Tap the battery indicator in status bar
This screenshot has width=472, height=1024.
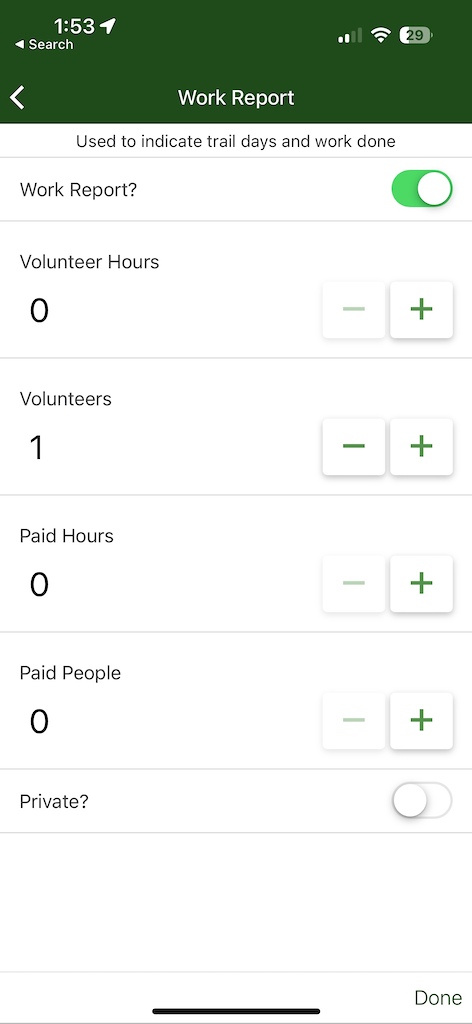[416, 35]
